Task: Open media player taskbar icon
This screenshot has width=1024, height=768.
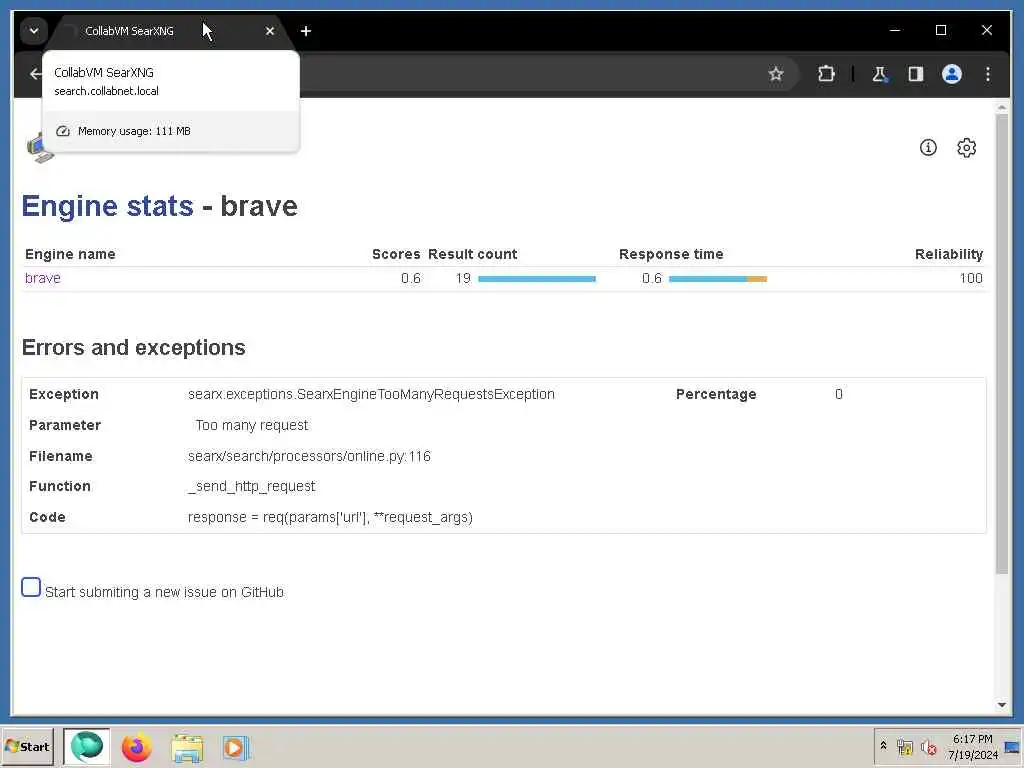Action: (235, 747)
